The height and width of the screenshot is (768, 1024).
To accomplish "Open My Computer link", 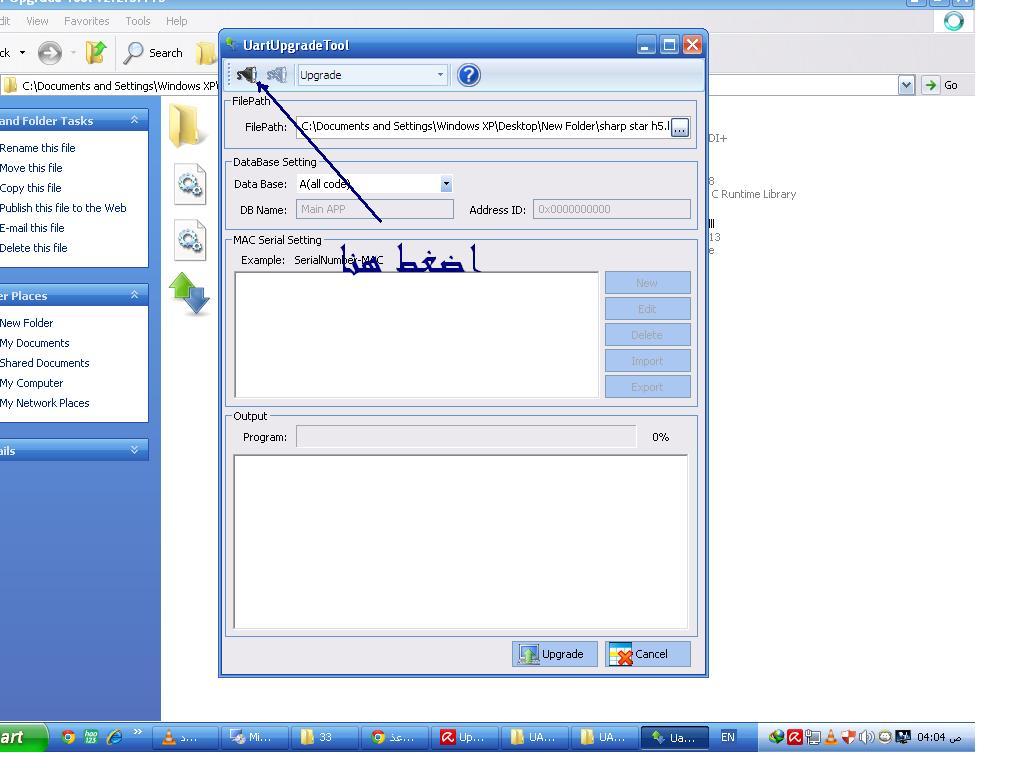I will coord(31,383).
